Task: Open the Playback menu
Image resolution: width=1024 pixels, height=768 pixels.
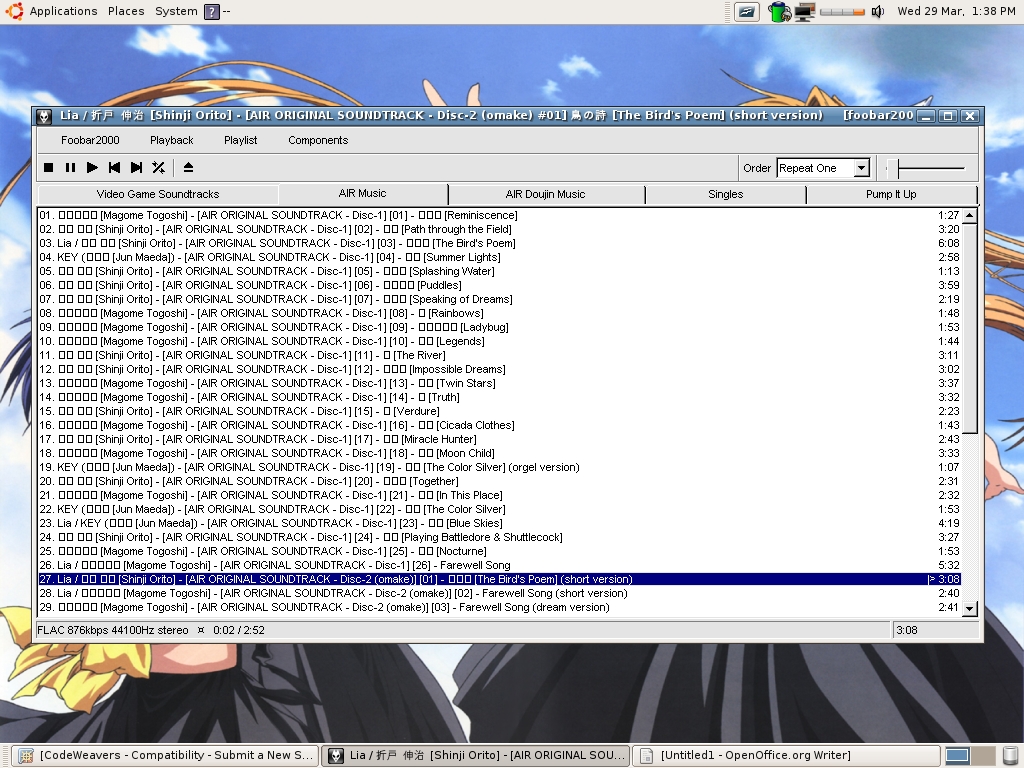Action: tap(170, 140)
